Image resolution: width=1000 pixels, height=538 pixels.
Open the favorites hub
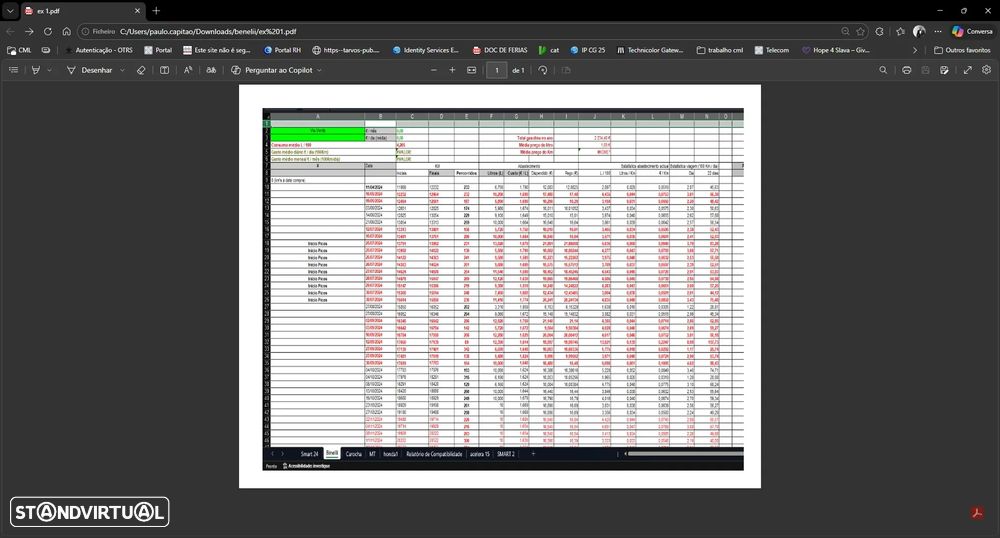(901, 31)
